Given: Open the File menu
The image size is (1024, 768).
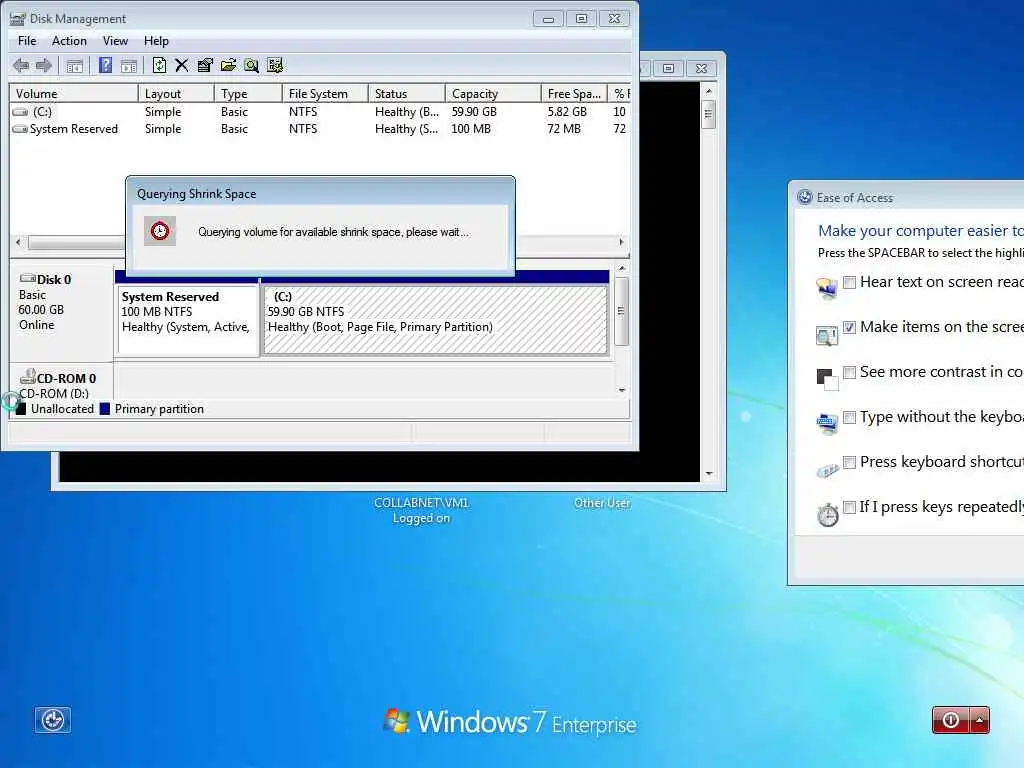Looking at the screenshot, I should 27,40.
